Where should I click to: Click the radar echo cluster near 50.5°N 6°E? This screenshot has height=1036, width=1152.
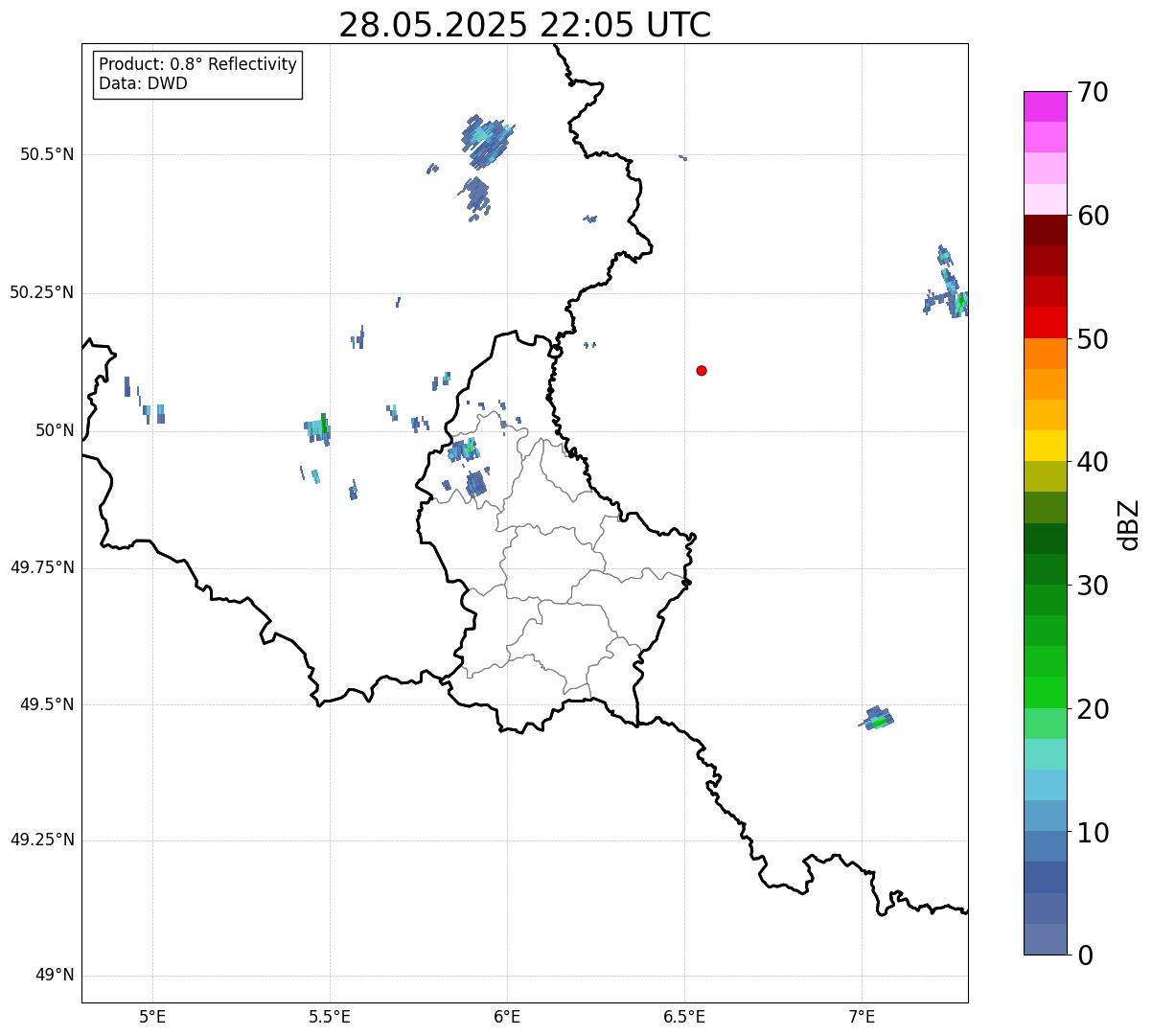[x=487, y=142]
